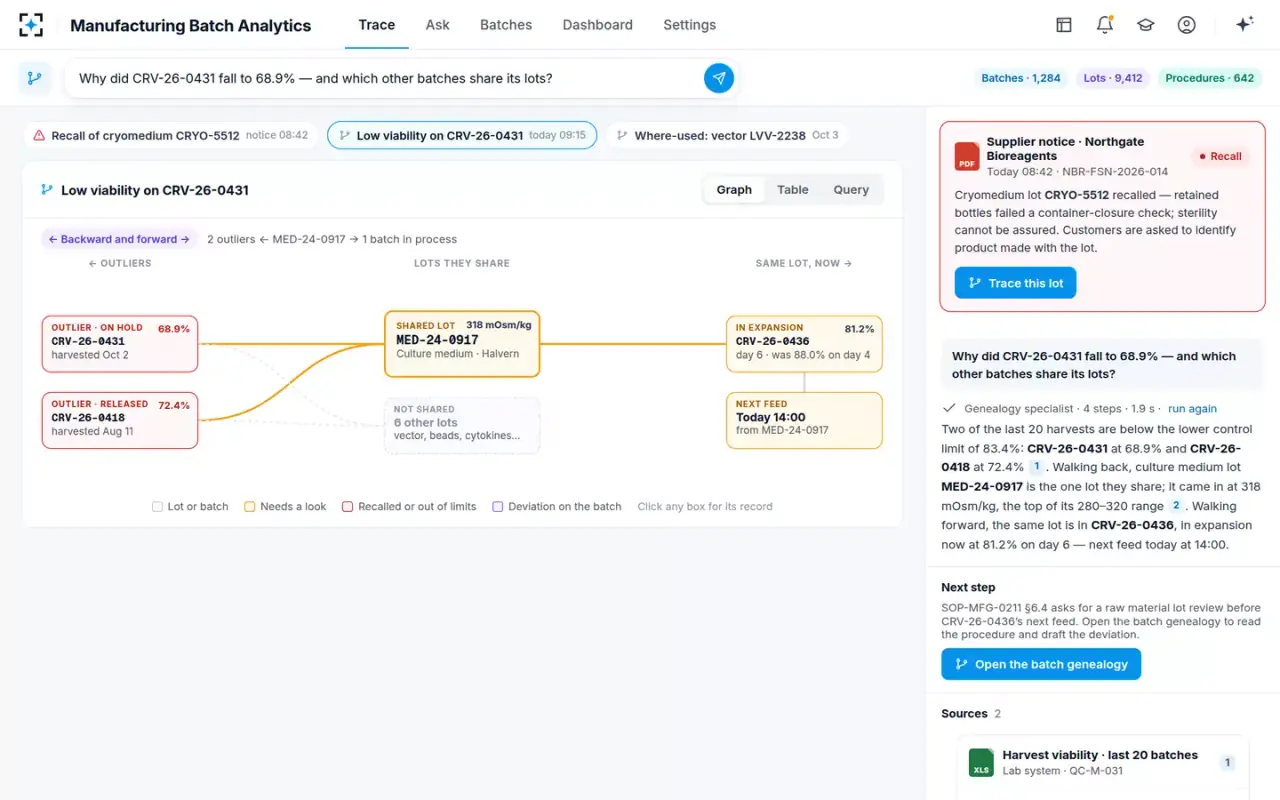
Task: Open the graduation cap learning icon
Action: [x=1146, y=25]
